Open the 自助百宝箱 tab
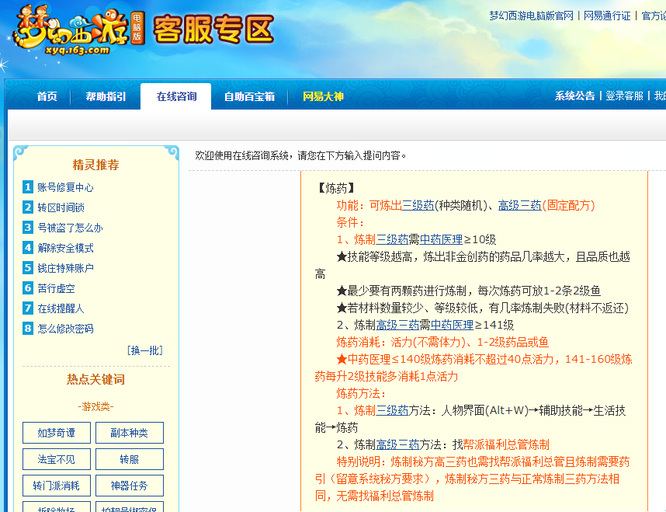666x512 pixels. point(249,96)
